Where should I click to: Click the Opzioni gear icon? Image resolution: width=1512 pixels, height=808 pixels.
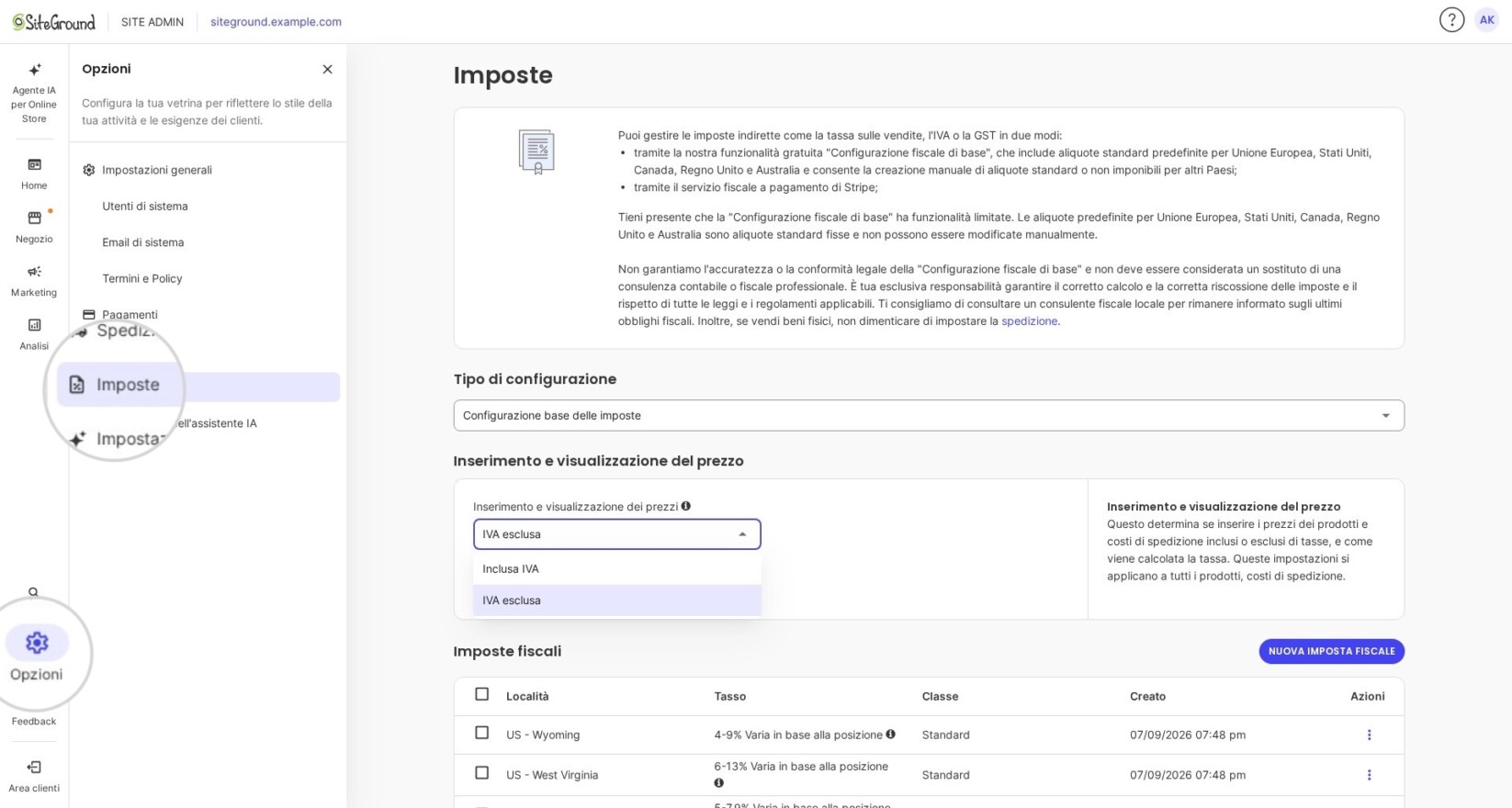[x=37, y=643]
